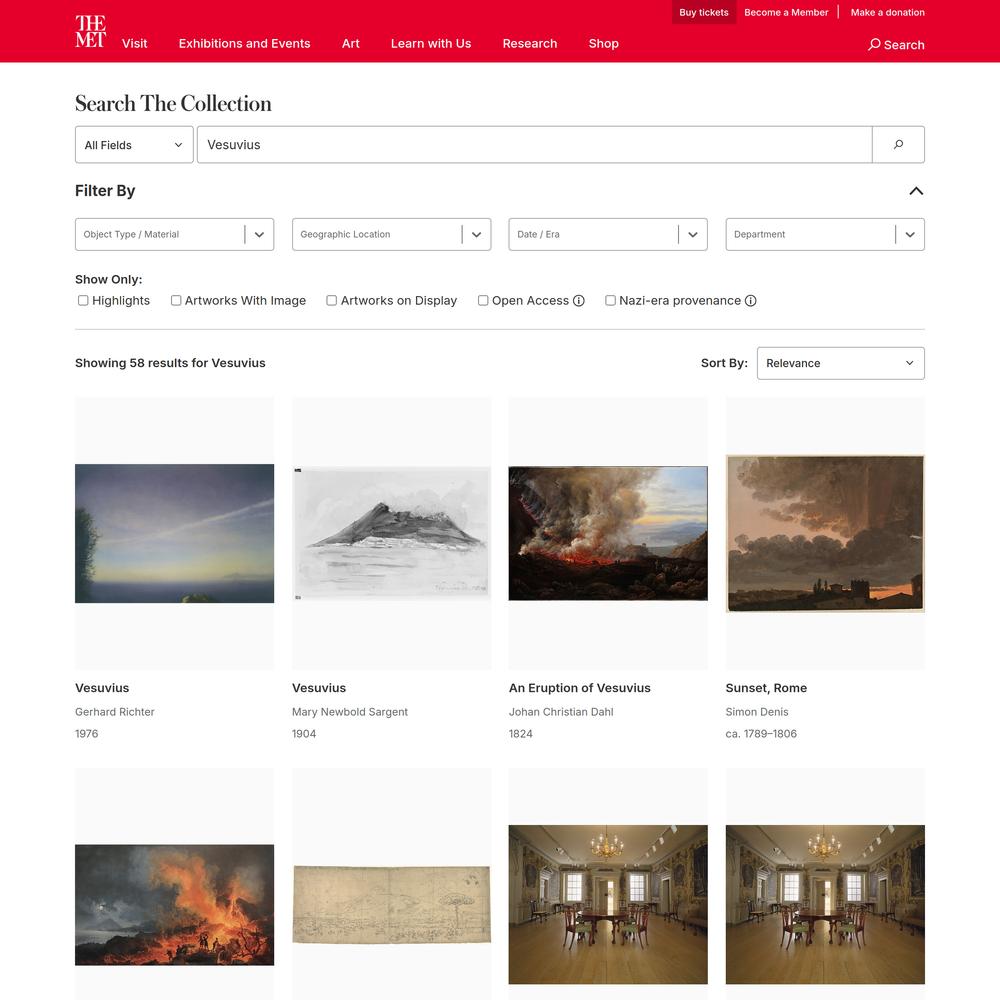
Task: Click the date '1976'
Action: (87, 733)
